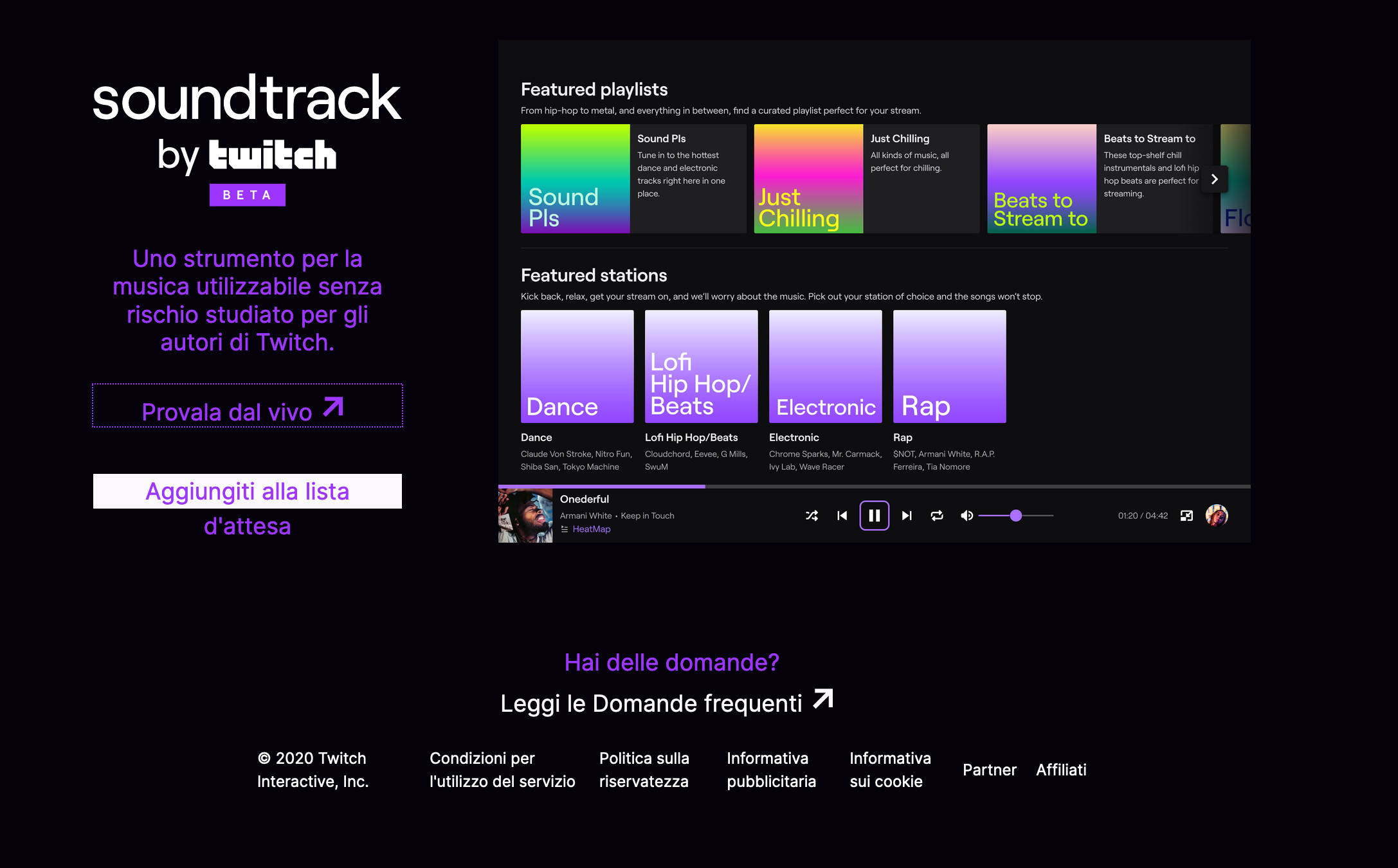The height and width of the screenshot is (868, 1398).
Task: Open Leggi le Domande frequenti link
Action: click(x=667, y=703)
